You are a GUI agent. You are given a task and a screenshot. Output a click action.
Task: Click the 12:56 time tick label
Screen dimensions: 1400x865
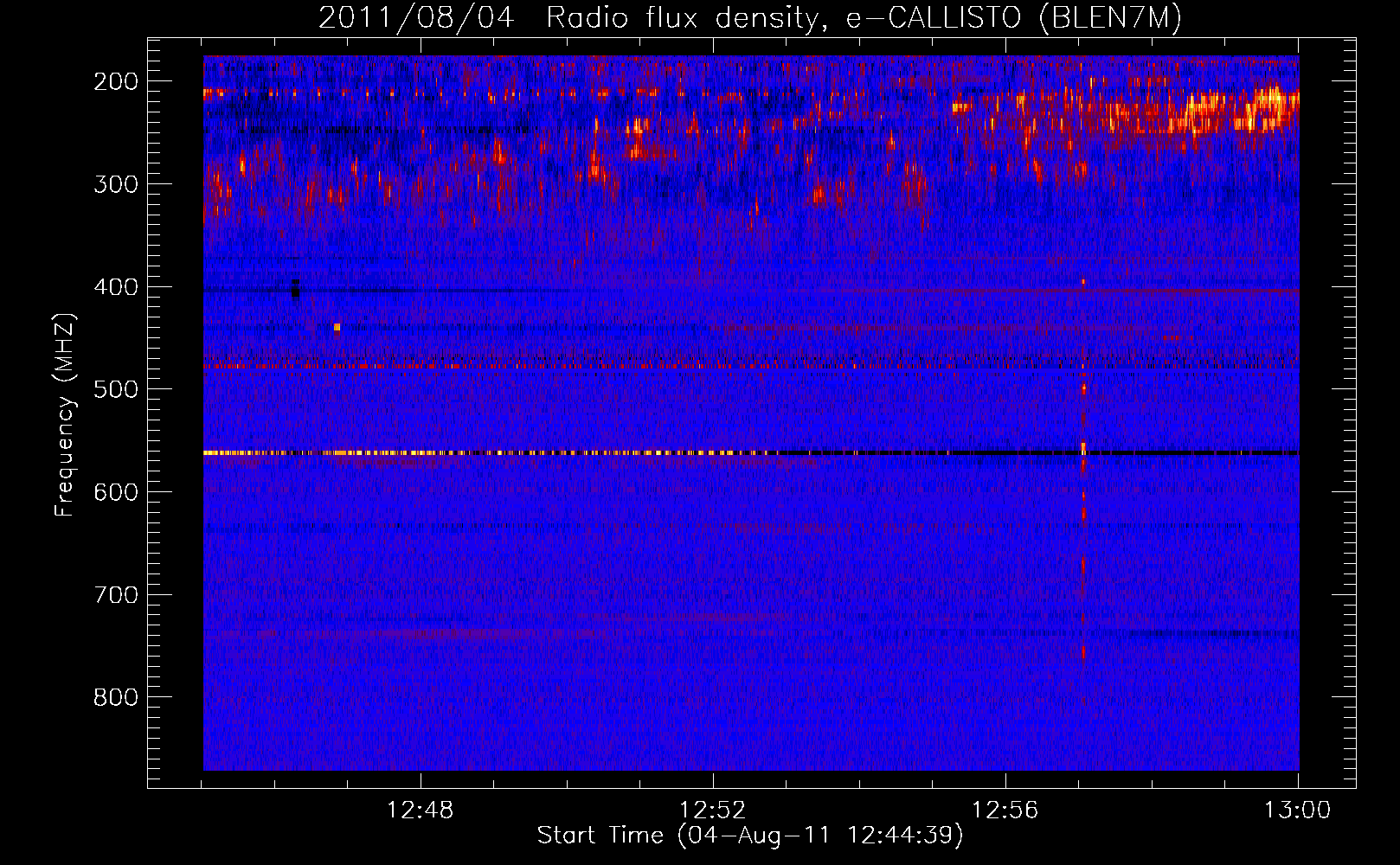tap(1005, 811)
